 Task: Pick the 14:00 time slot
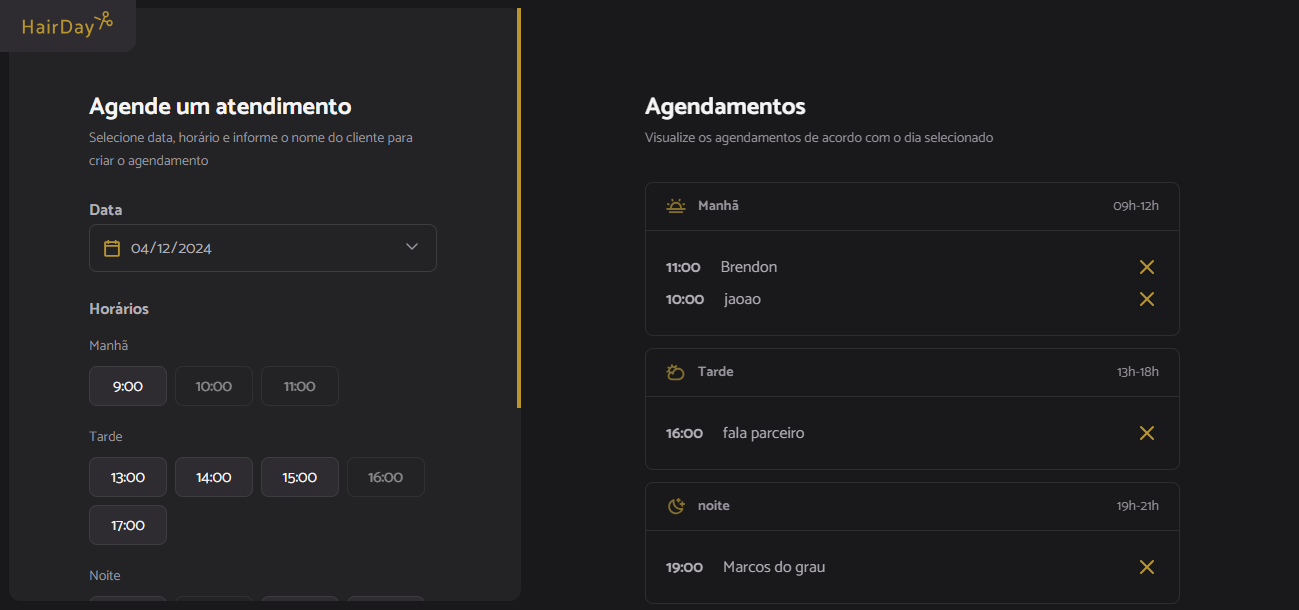(x=214, y=477)
